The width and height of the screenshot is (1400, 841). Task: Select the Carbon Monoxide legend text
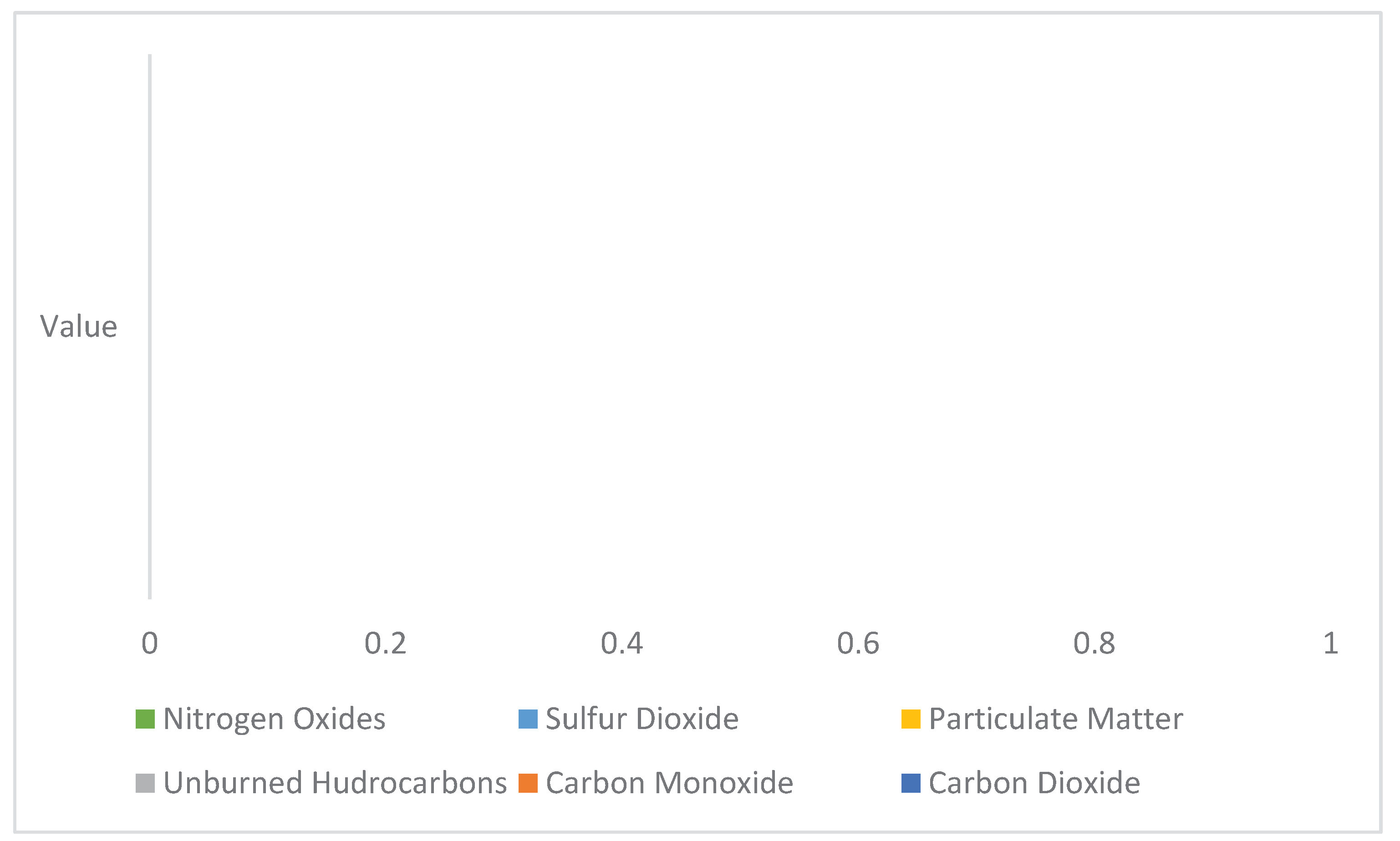[669, 783]
